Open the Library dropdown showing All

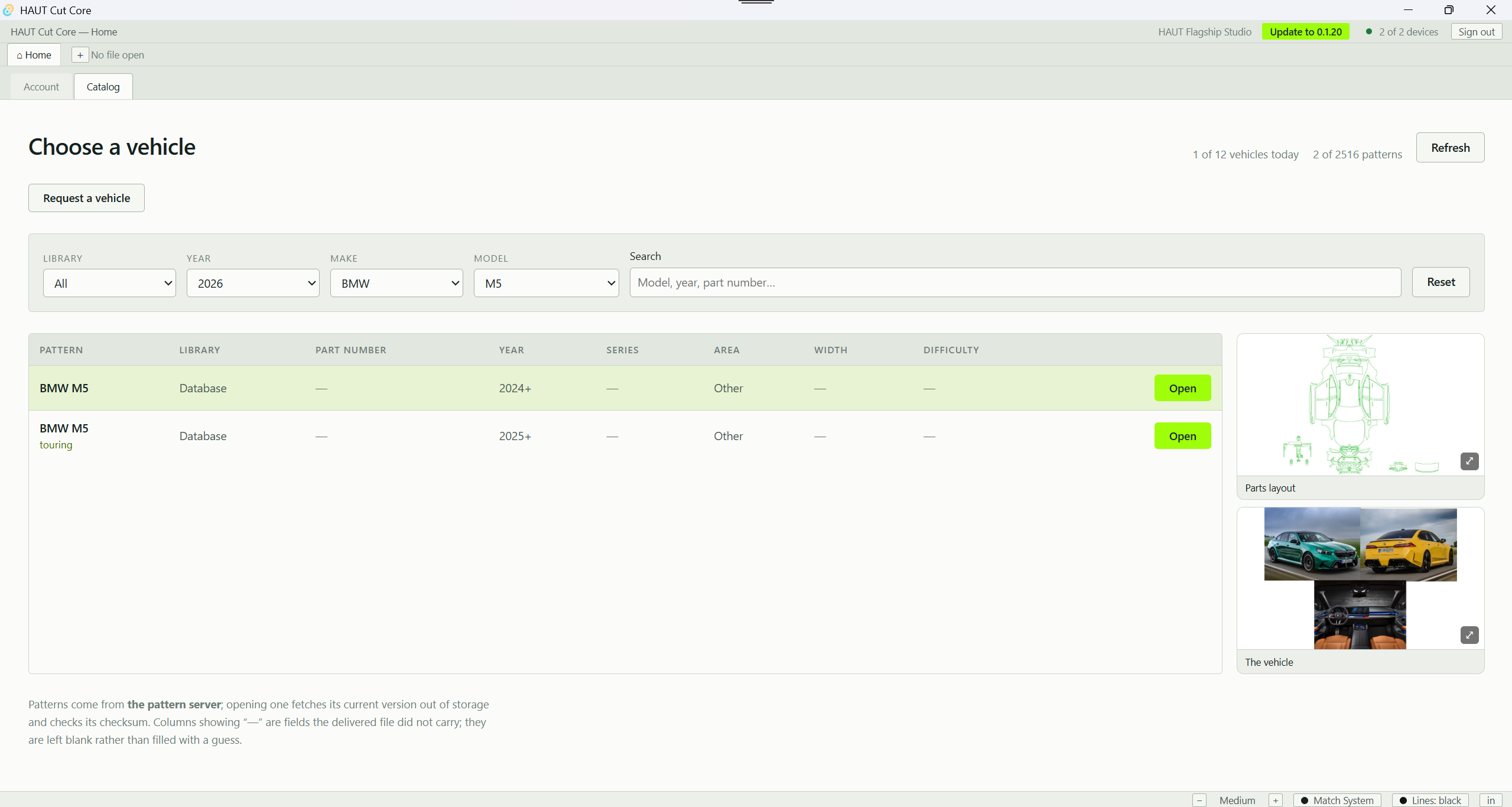pos(109,283)
